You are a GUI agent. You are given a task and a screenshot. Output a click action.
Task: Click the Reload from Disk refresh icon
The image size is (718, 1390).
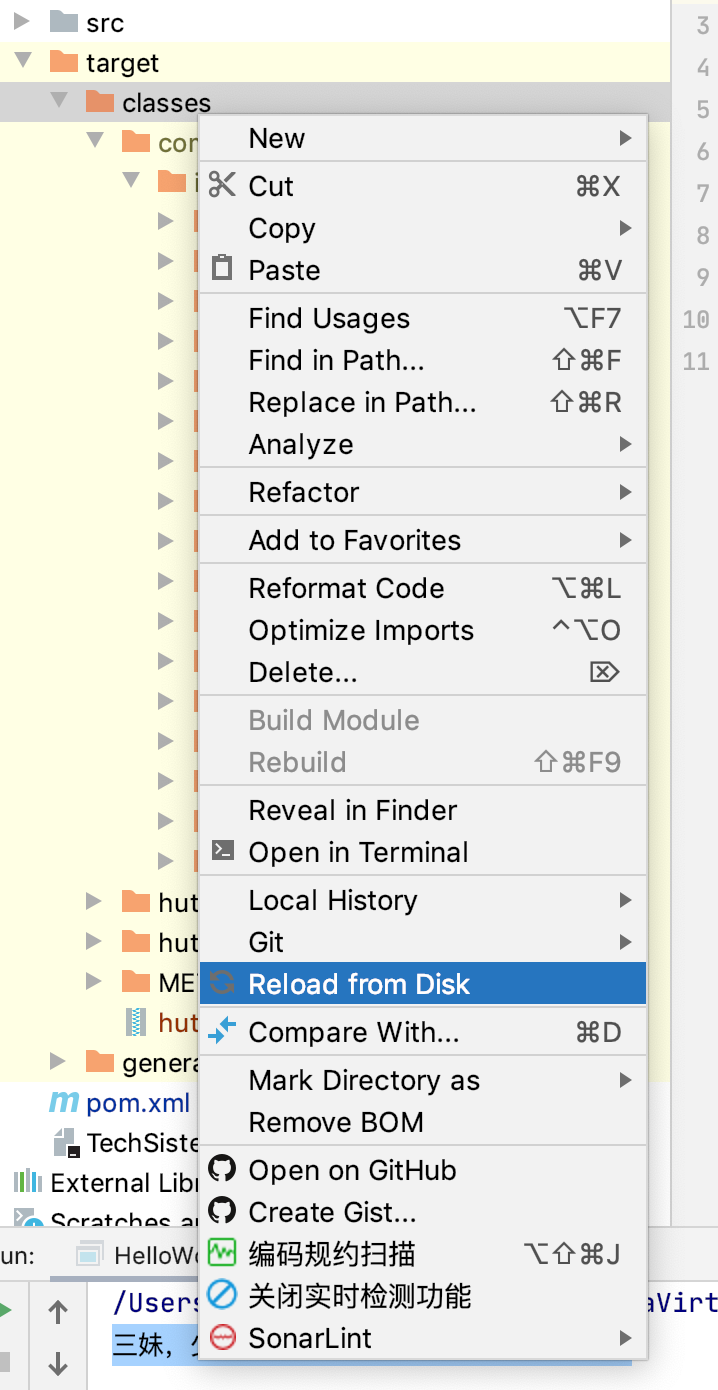coord(222,983)
